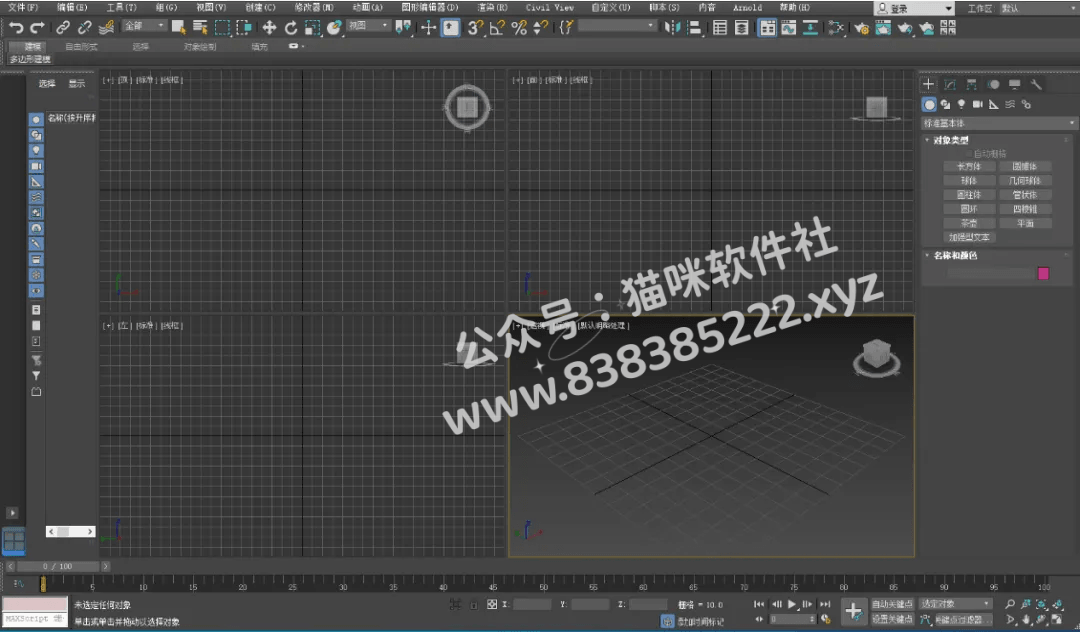This screenshot has height=632, width=1080.
Task: Select the Lights category lightbulb icon
Action: point(962,104)
